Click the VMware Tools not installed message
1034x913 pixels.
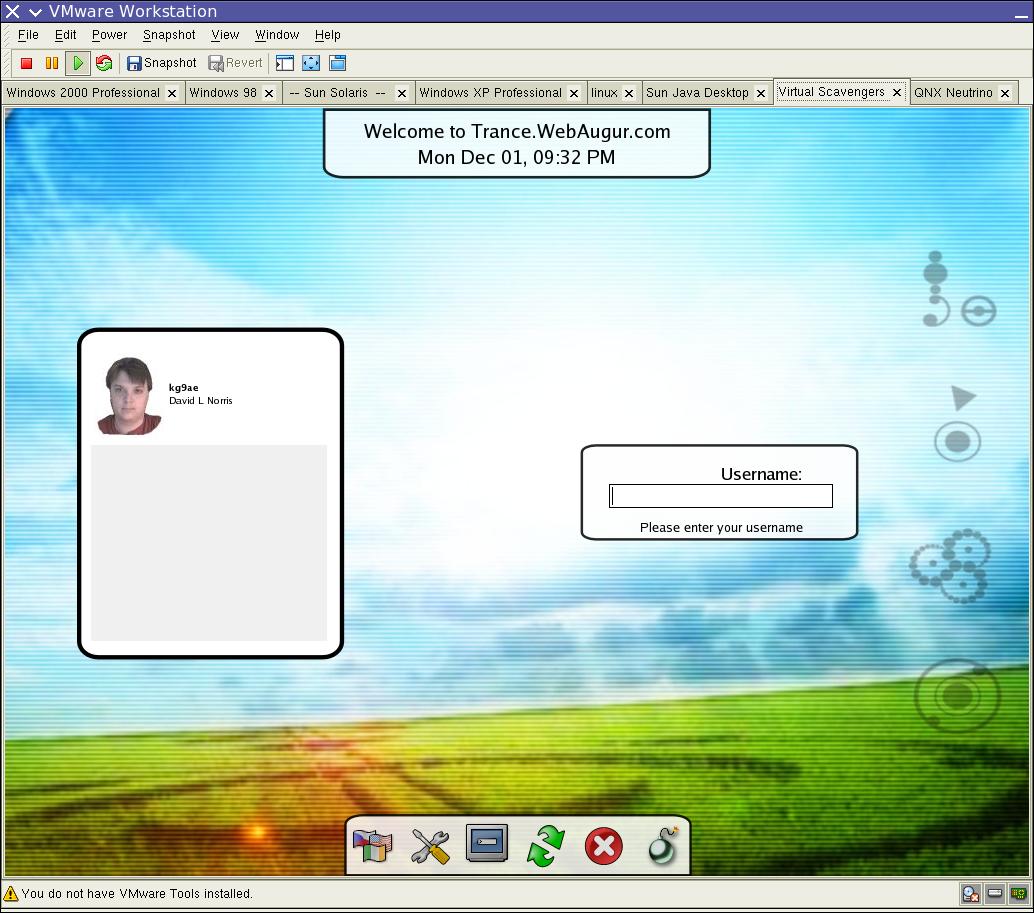[137, 894]
